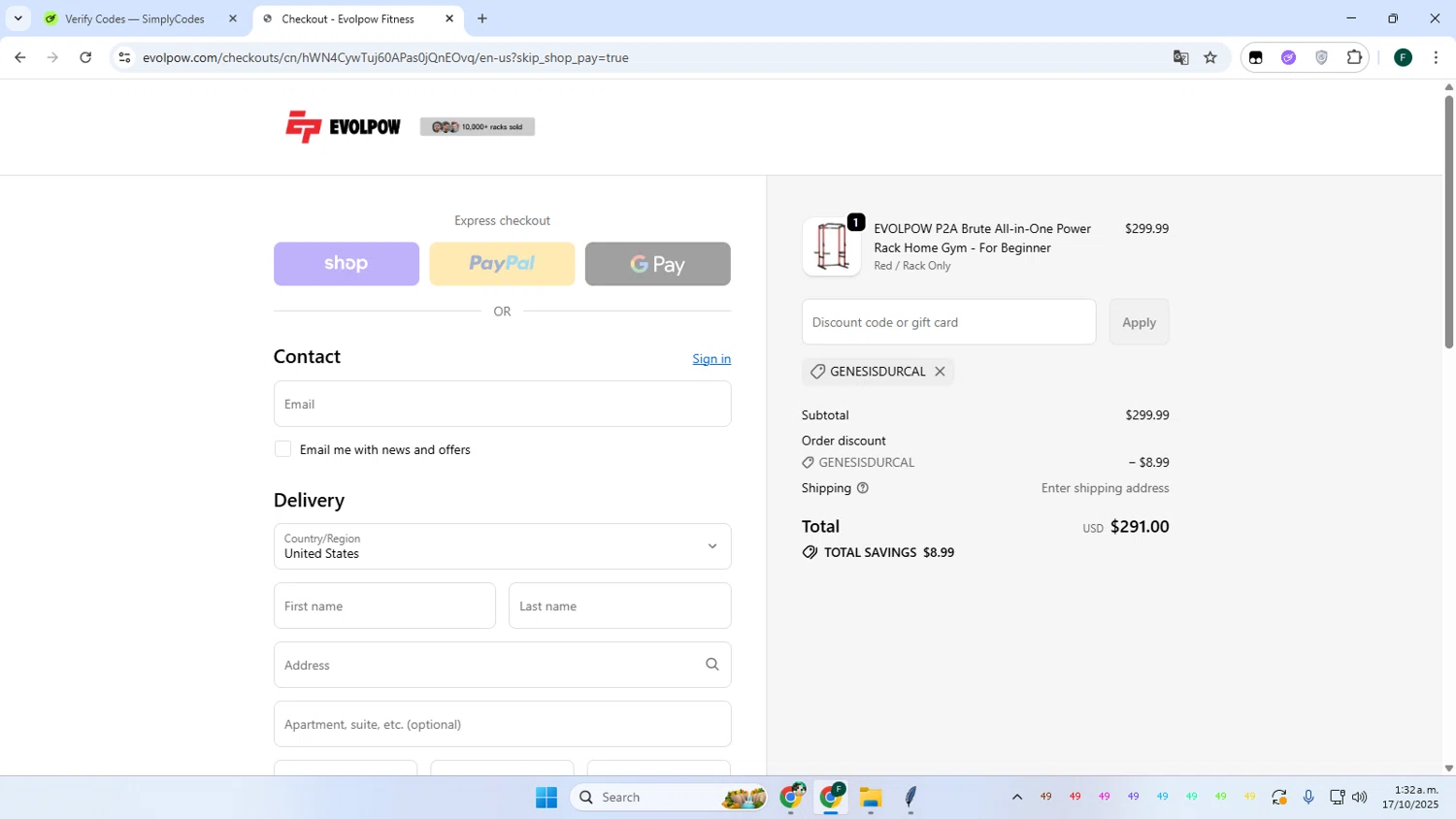The image size is (1456, 819).
Task: Click the total amount $291.00
Action: pyautogui.click(x=1140, y=527)
